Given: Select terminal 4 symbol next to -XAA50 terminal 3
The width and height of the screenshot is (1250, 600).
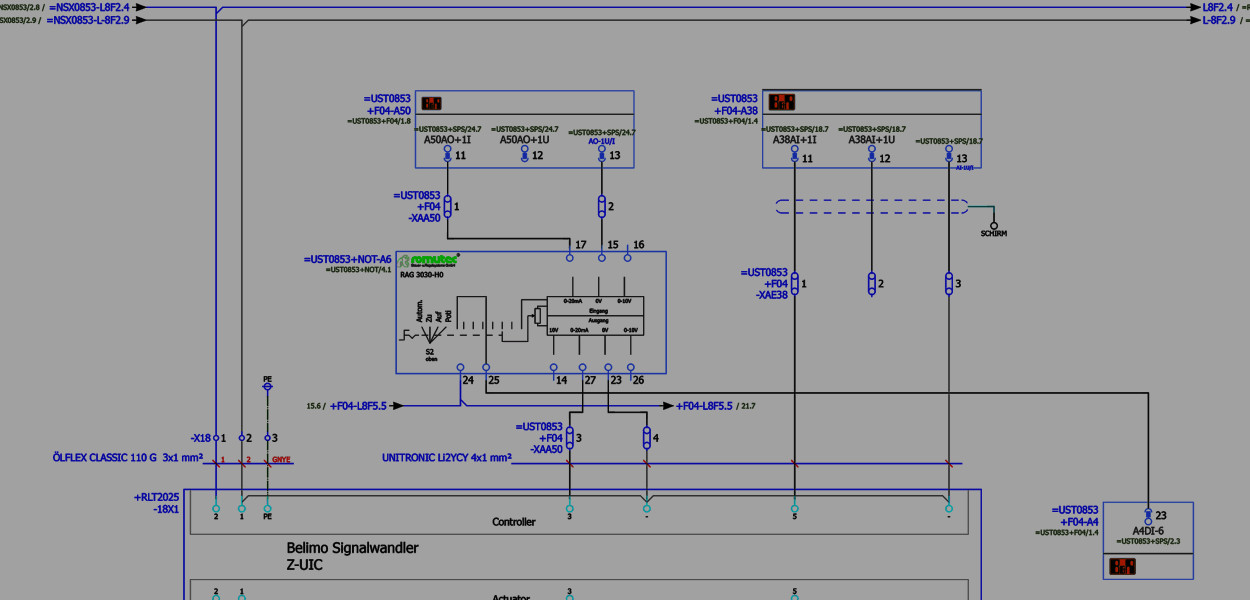Looking at the screenshot, I should click(x=647, y=438).
